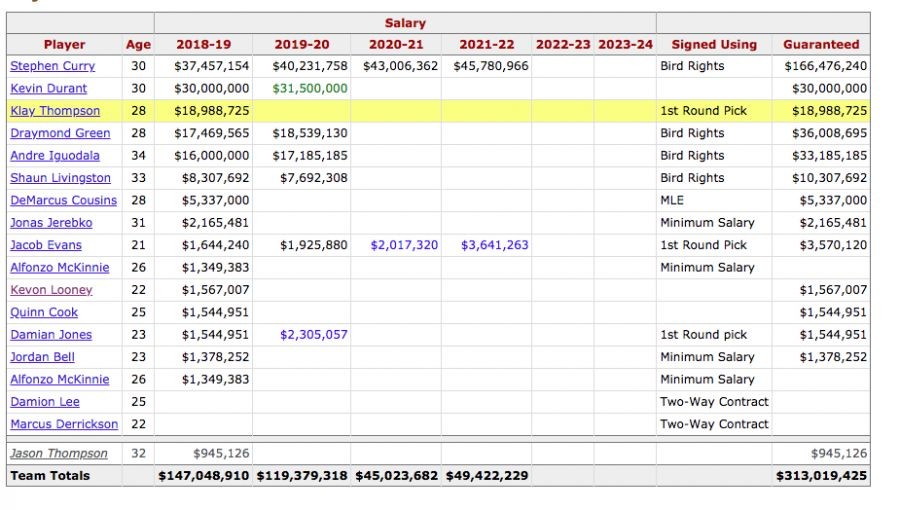Click Jordan Bell's player link
The width and height of the screenshot is (900, 511).
pos(42,357)
